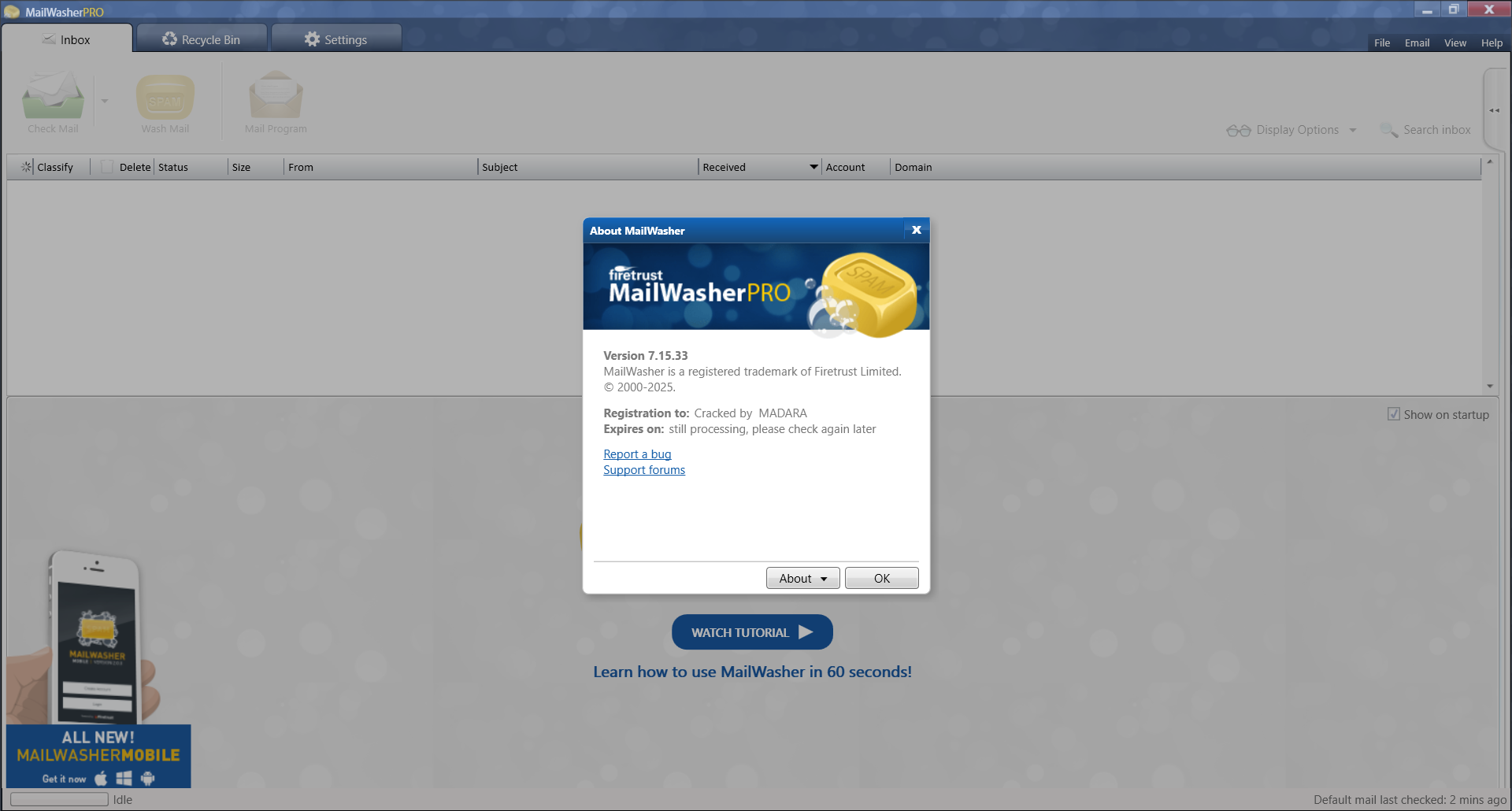
Task: Close the About MailWasher dialog with X
Action: [x=916, y=230]
